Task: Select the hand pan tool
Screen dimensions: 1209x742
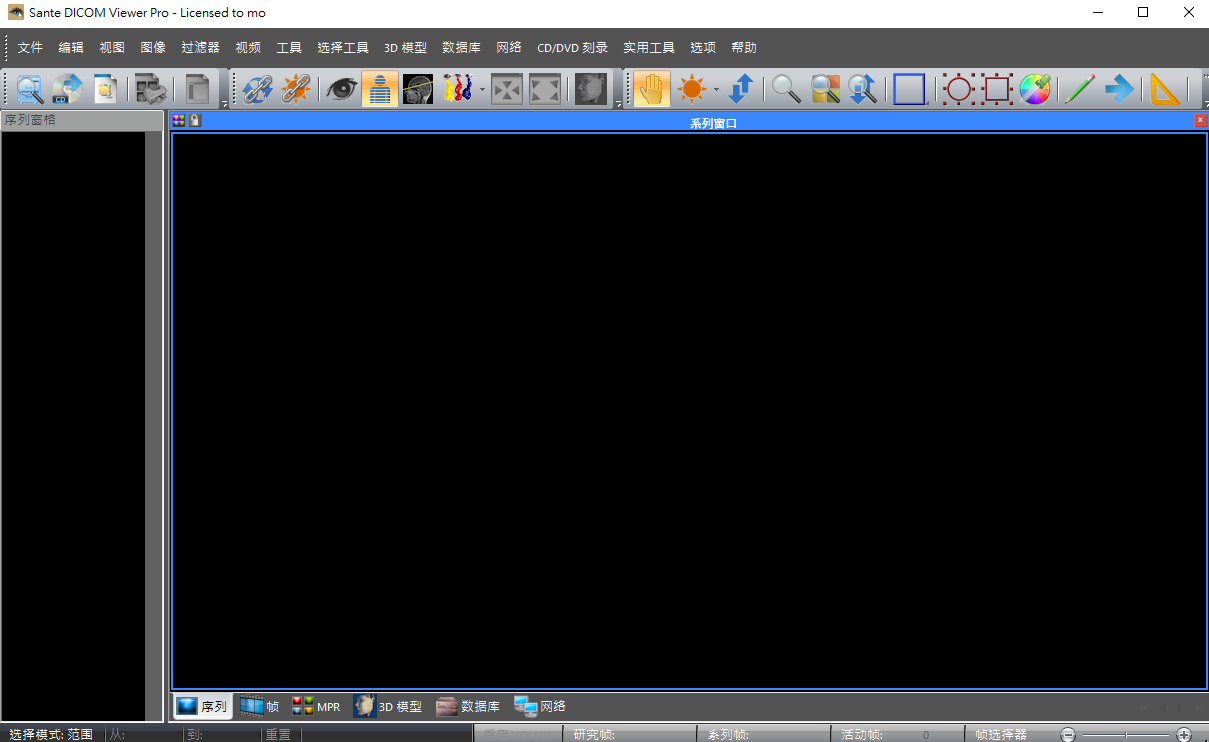Action: 652,89
